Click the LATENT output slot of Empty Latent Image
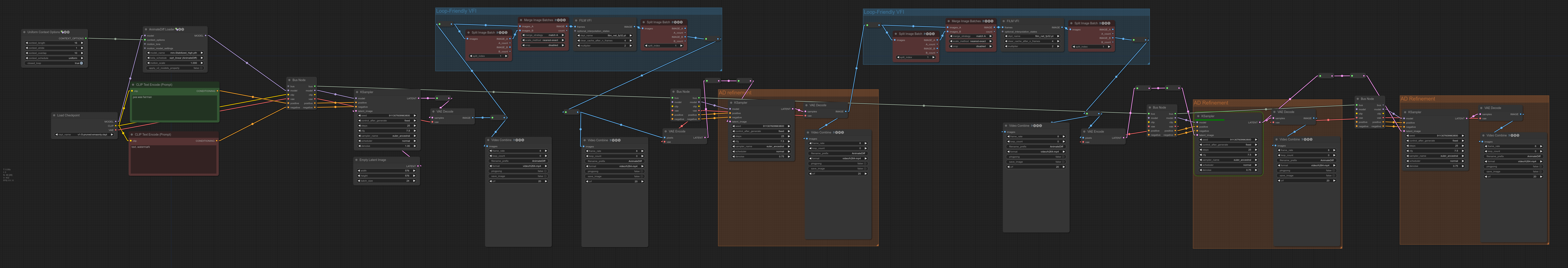Viewport: 1568px width, 268px height. coord(418,166)
